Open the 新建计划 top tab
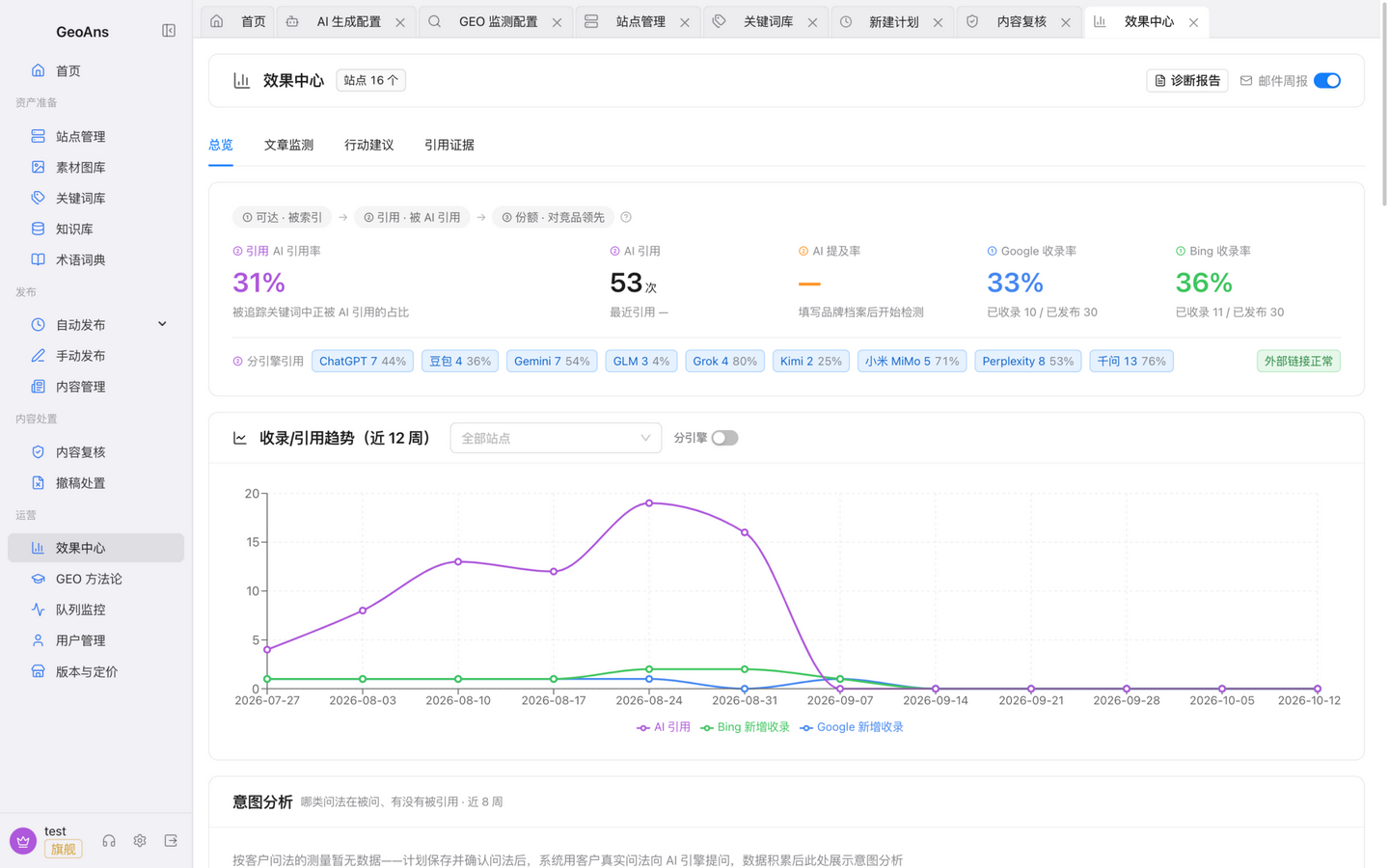The image size is (1389, 868). [892, 21]
